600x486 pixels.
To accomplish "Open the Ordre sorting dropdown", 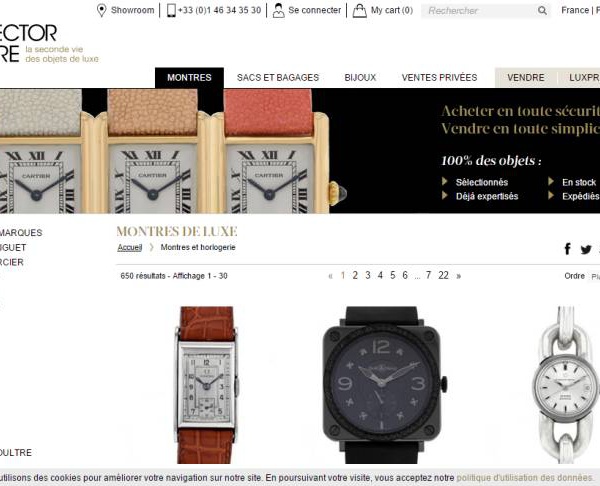I will [596, 276].
